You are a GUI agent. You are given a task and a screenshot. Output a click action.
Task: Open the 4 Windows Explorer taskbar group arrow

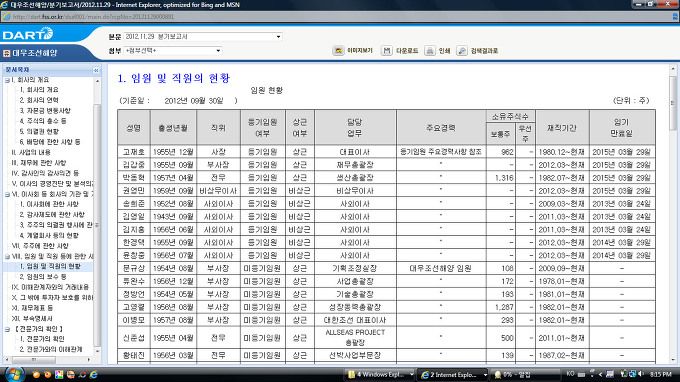pyautogui.click(x=411, y=374)
